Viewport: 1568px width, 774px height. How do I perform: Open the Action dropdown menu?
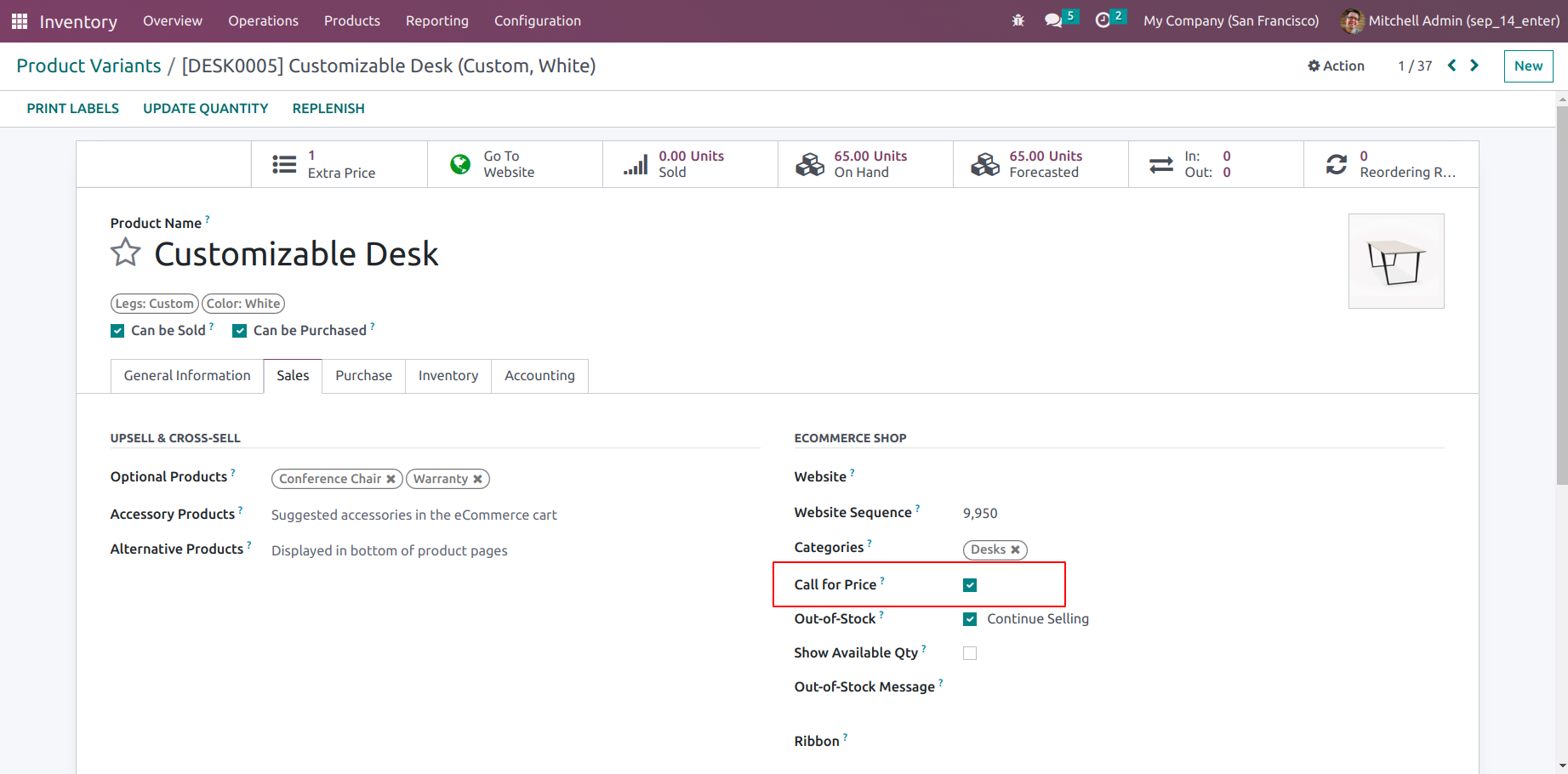pyautogui.click(x=1336, y=65)
